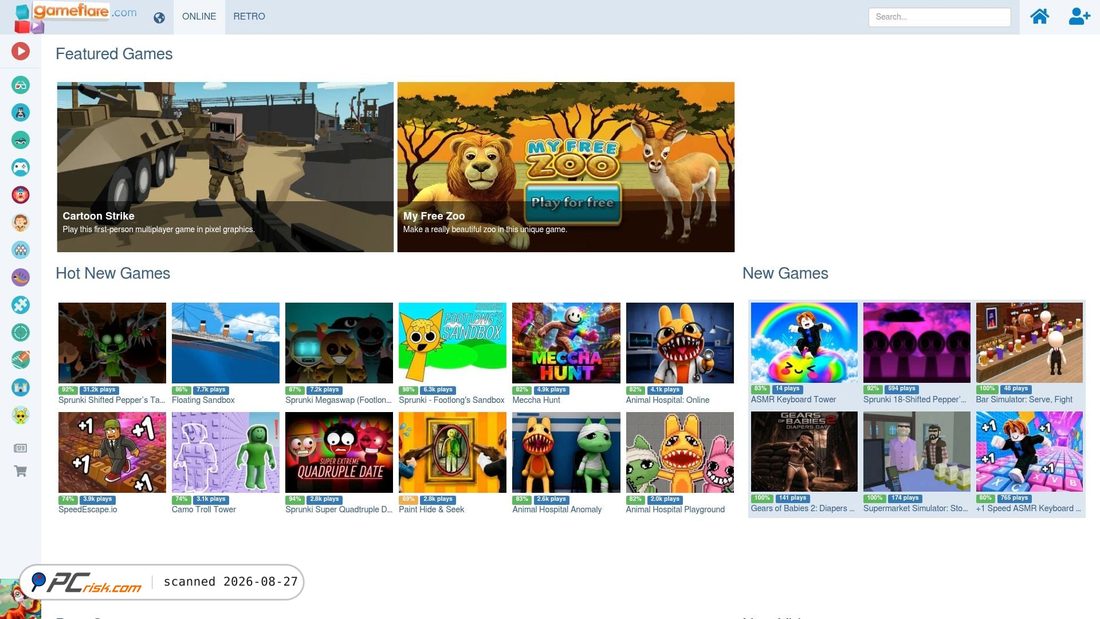The image size is (1100, 619).
Task: Click the Search input field
Action: 939,17
